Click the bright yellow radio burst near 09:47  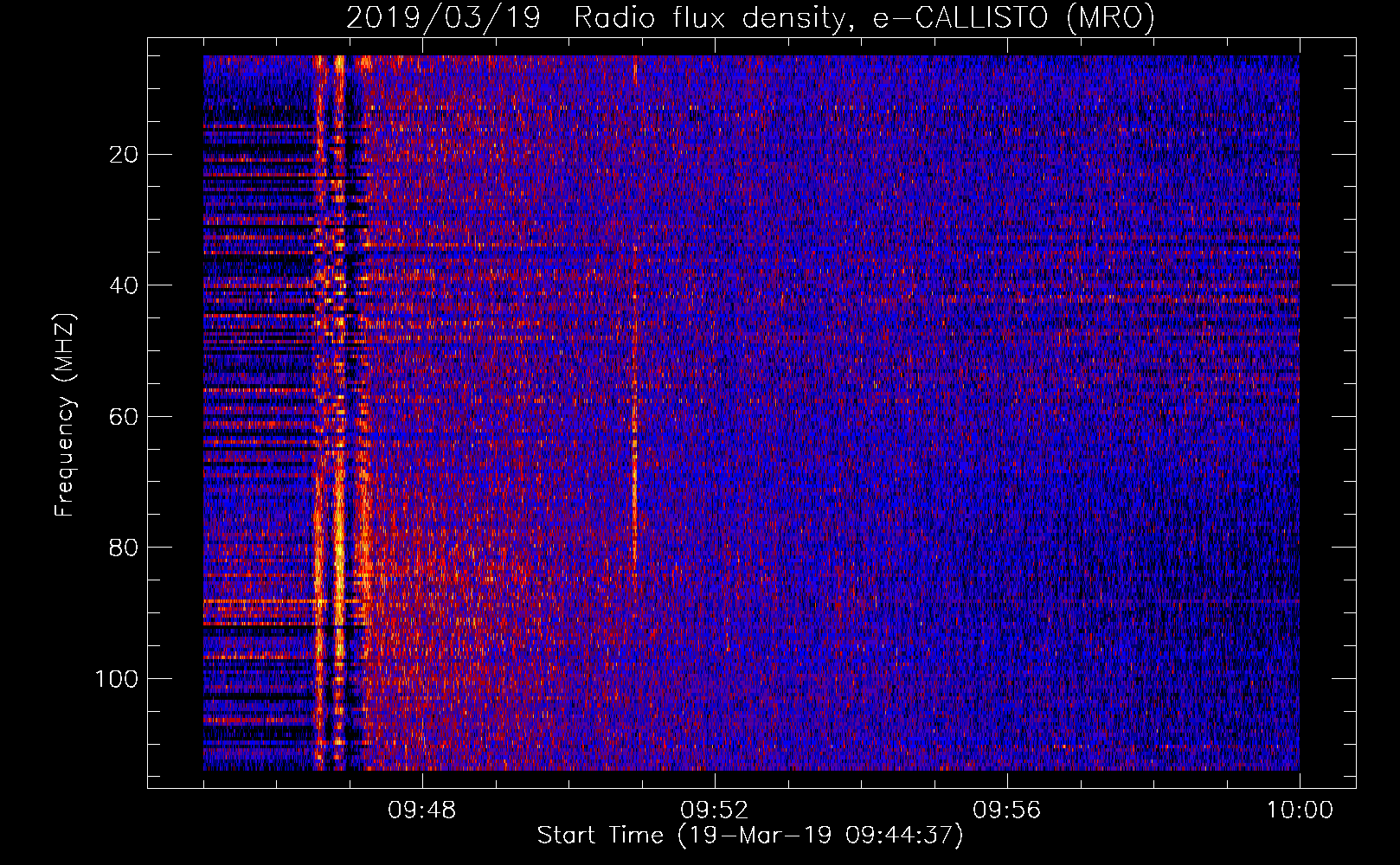(339, 413)
